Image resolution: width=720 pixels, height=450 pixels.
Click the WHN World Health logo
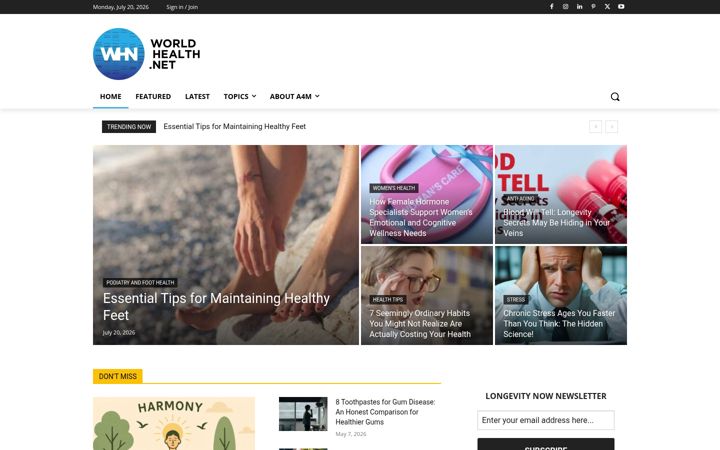point(146,54)
